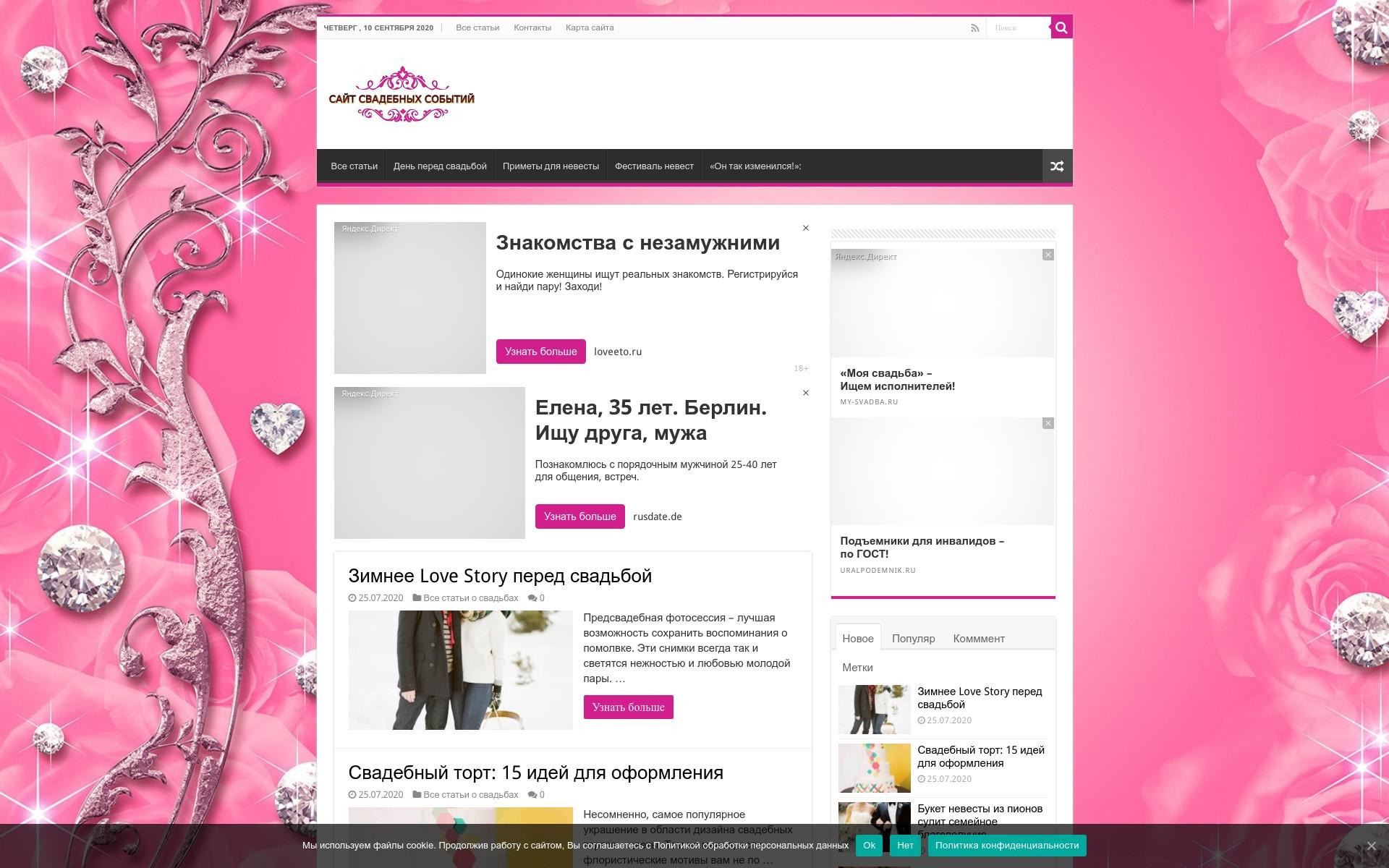
Task: Switch to the 'Коммент' sidebar tab
Action: tap(979, 639)
